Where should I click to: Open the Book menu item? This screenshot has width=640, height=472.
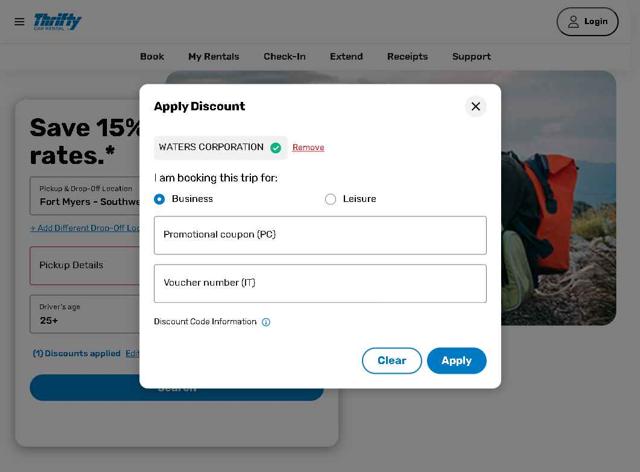(152, 56)
